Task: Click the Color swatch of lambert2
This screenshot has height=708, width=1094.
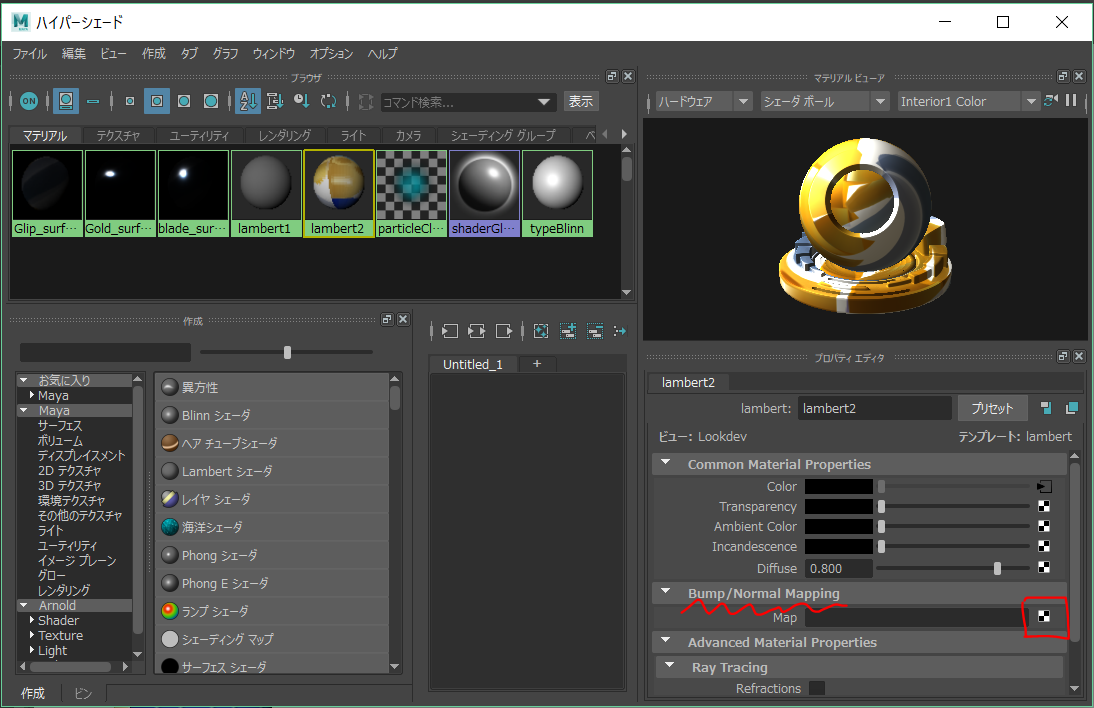Action: point(839,486)
